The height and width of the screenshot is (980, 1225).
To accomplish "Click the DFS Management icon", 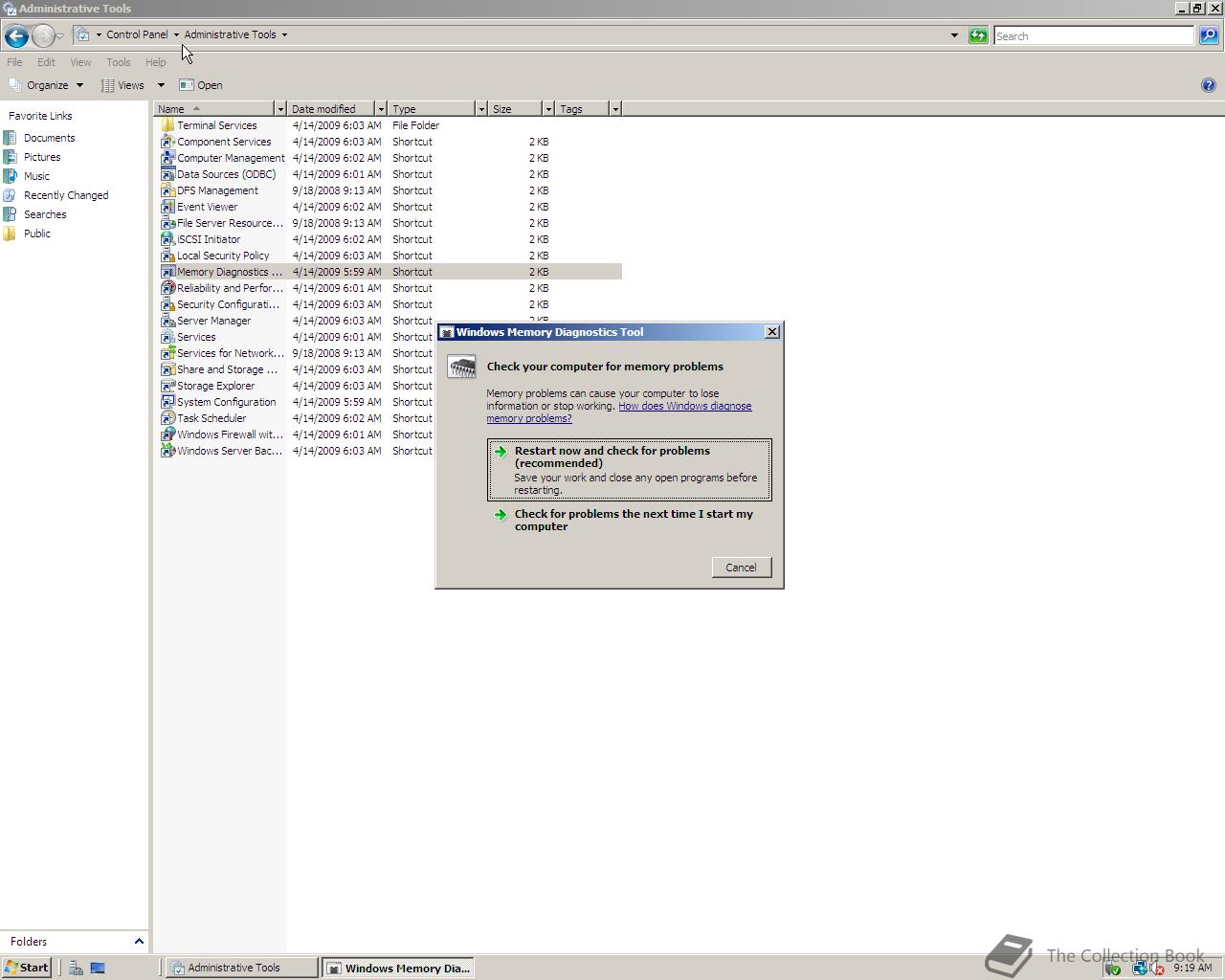I will 167,190.
